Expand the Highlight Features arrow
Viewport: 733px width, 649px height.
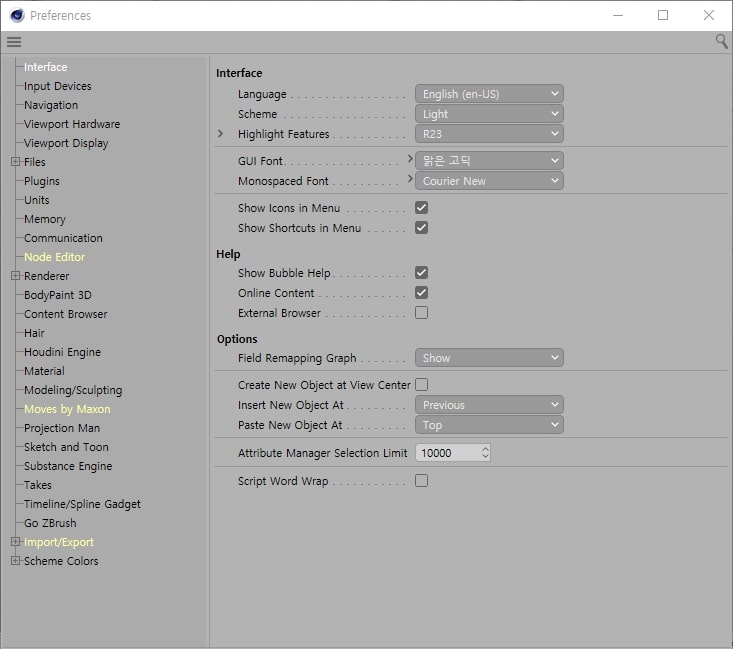point(221,134)
